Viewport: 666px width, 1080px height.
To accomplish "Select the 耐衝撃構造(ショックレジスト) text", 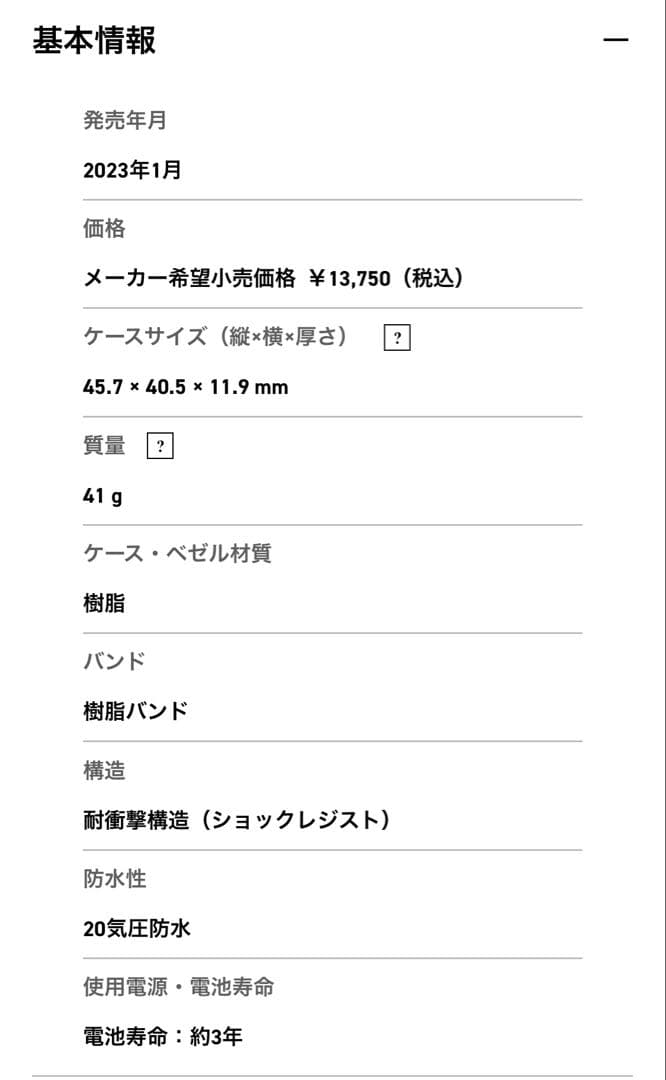I will pyautogui.click(x=236, y=820).
